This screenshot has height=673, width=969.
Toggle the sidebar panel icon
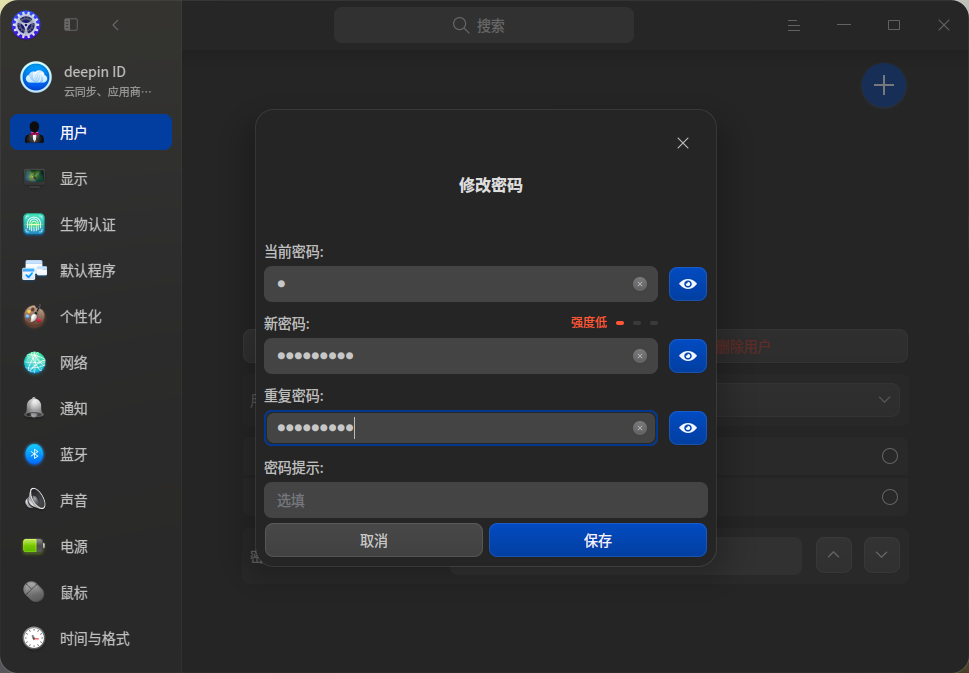[71, 25]
